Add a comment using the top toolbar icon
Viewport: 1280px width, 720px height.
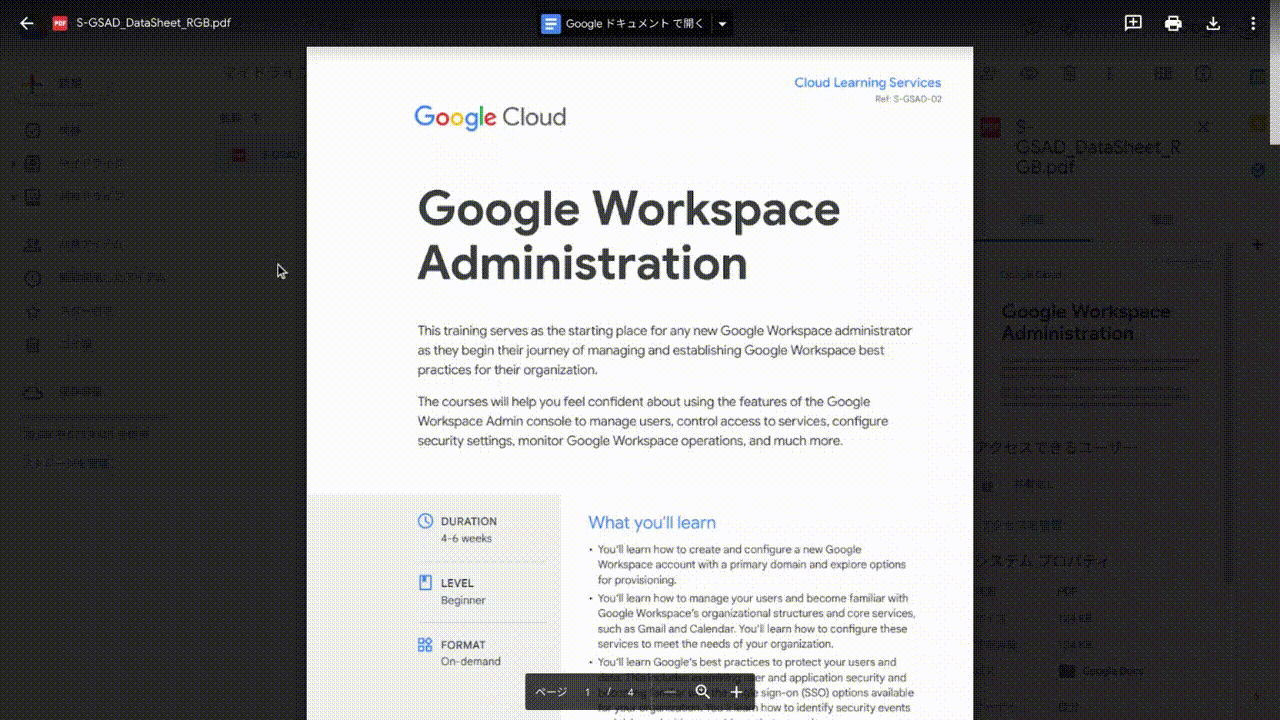point(1133,23)
